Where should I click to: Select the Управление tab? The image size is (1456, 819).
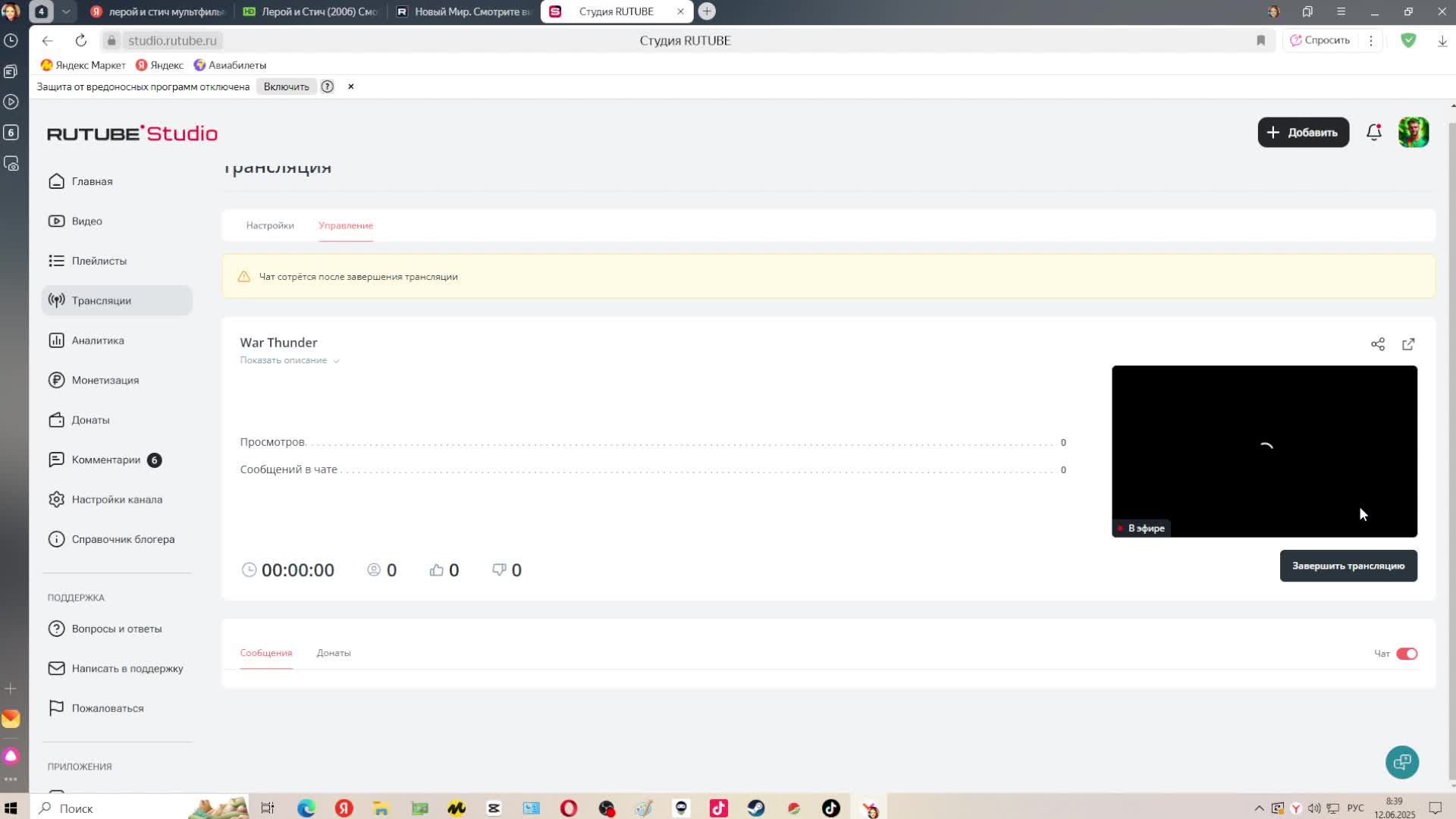[346, 225]
